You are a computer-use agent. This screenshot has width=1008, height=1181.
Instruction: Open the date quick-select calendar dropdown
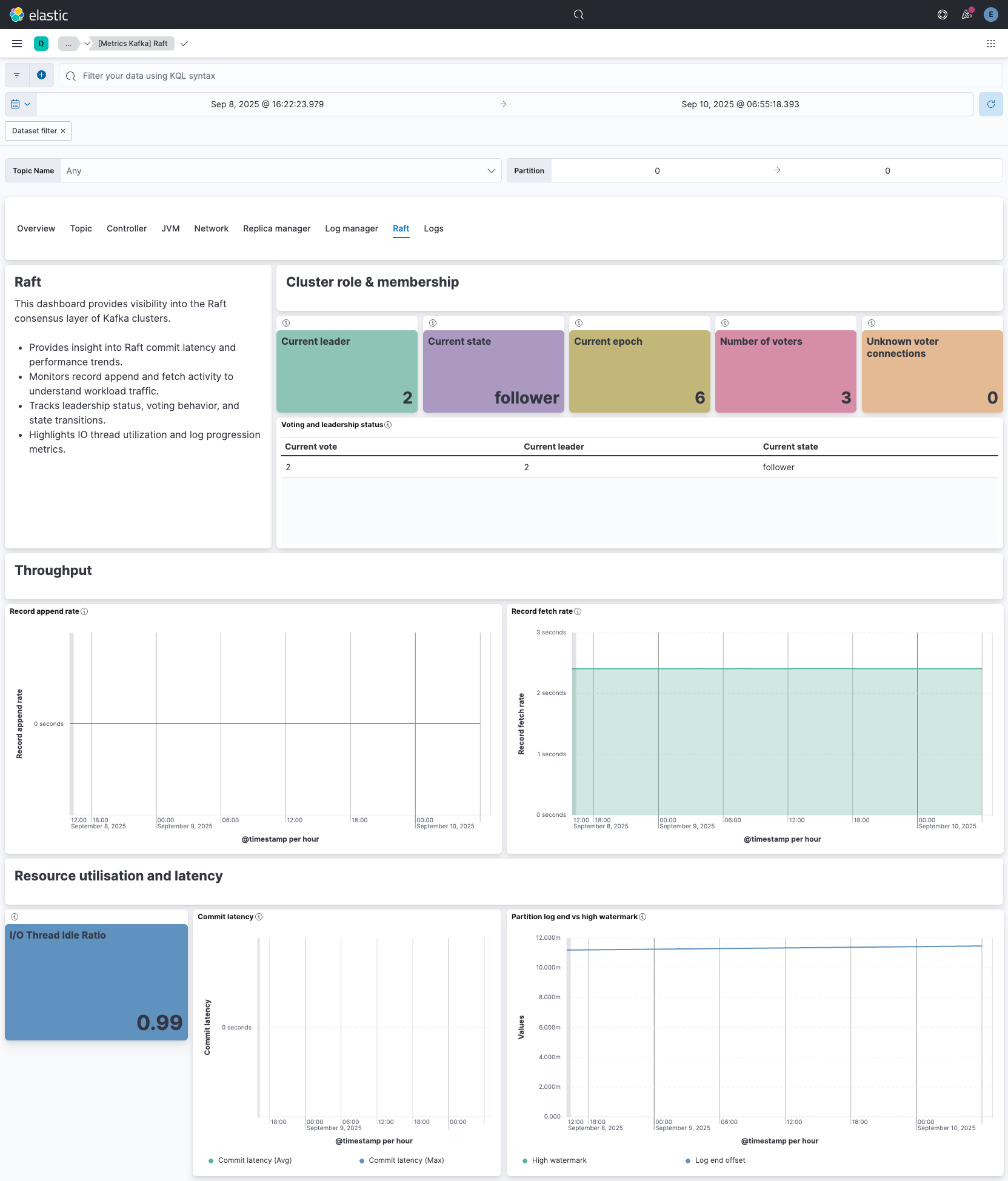click(21, 104)
